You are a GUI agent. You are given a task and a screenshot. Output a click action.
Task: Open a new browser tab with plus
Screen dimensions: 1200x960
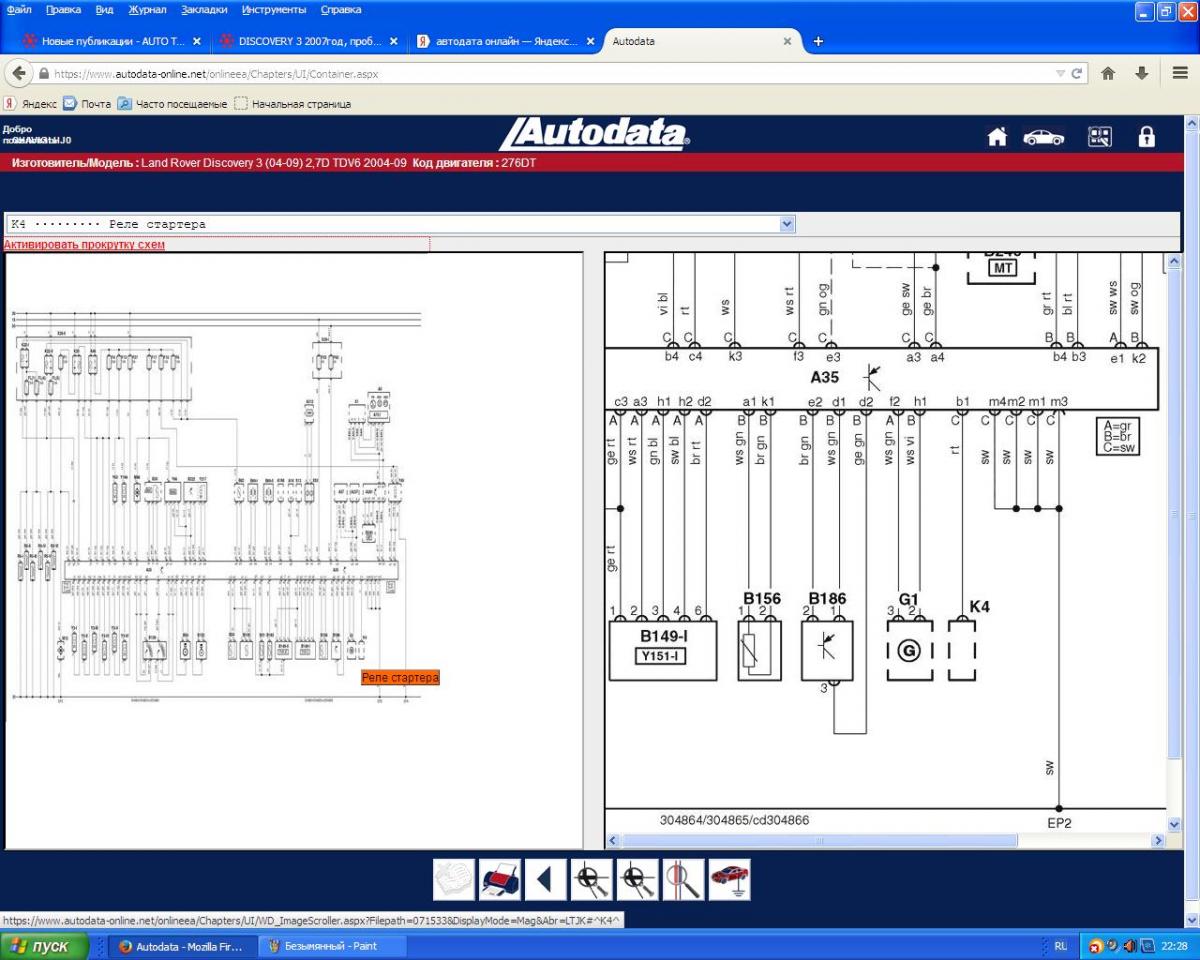pos(818,41)
